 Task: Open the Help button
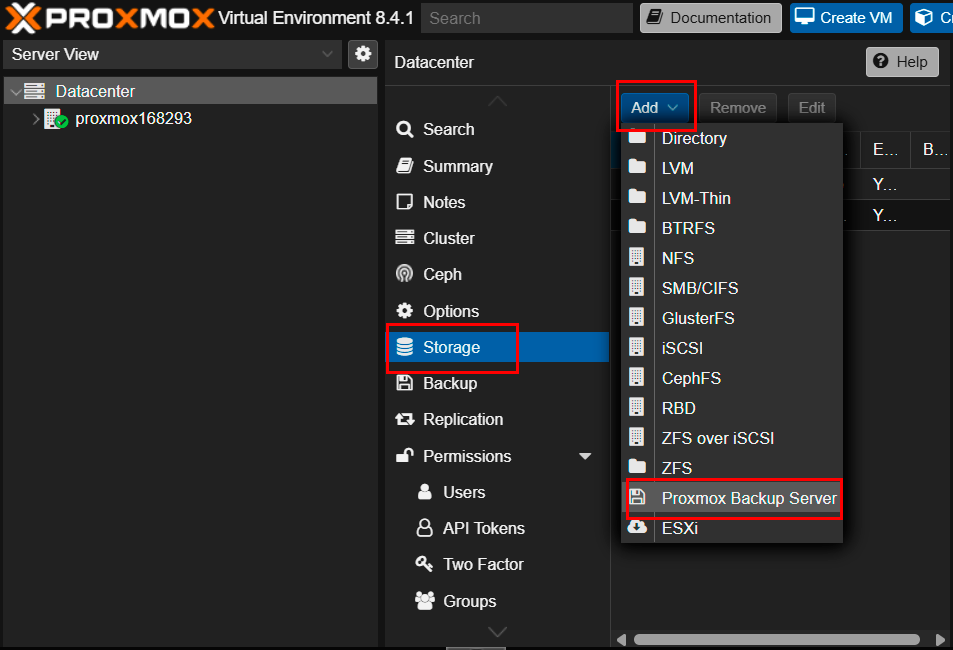tap(902, 62)
